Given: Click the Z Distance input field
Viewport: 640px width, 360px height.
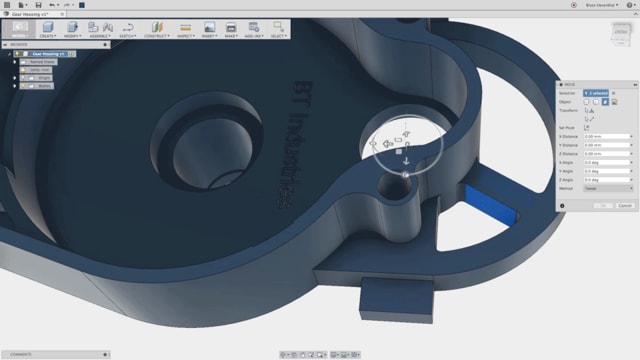Looking at the screenshot, I should coord(606,153).
